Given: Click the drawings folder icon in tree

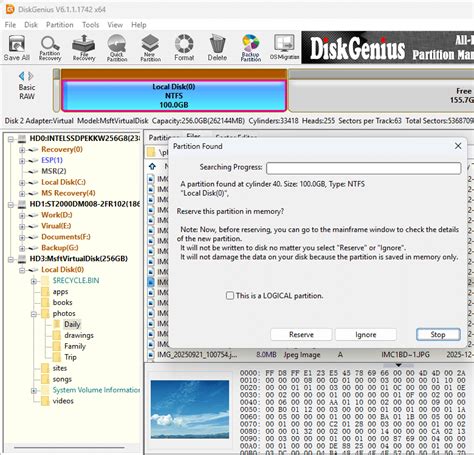Looking at the screenshot, I should [57, 335].
